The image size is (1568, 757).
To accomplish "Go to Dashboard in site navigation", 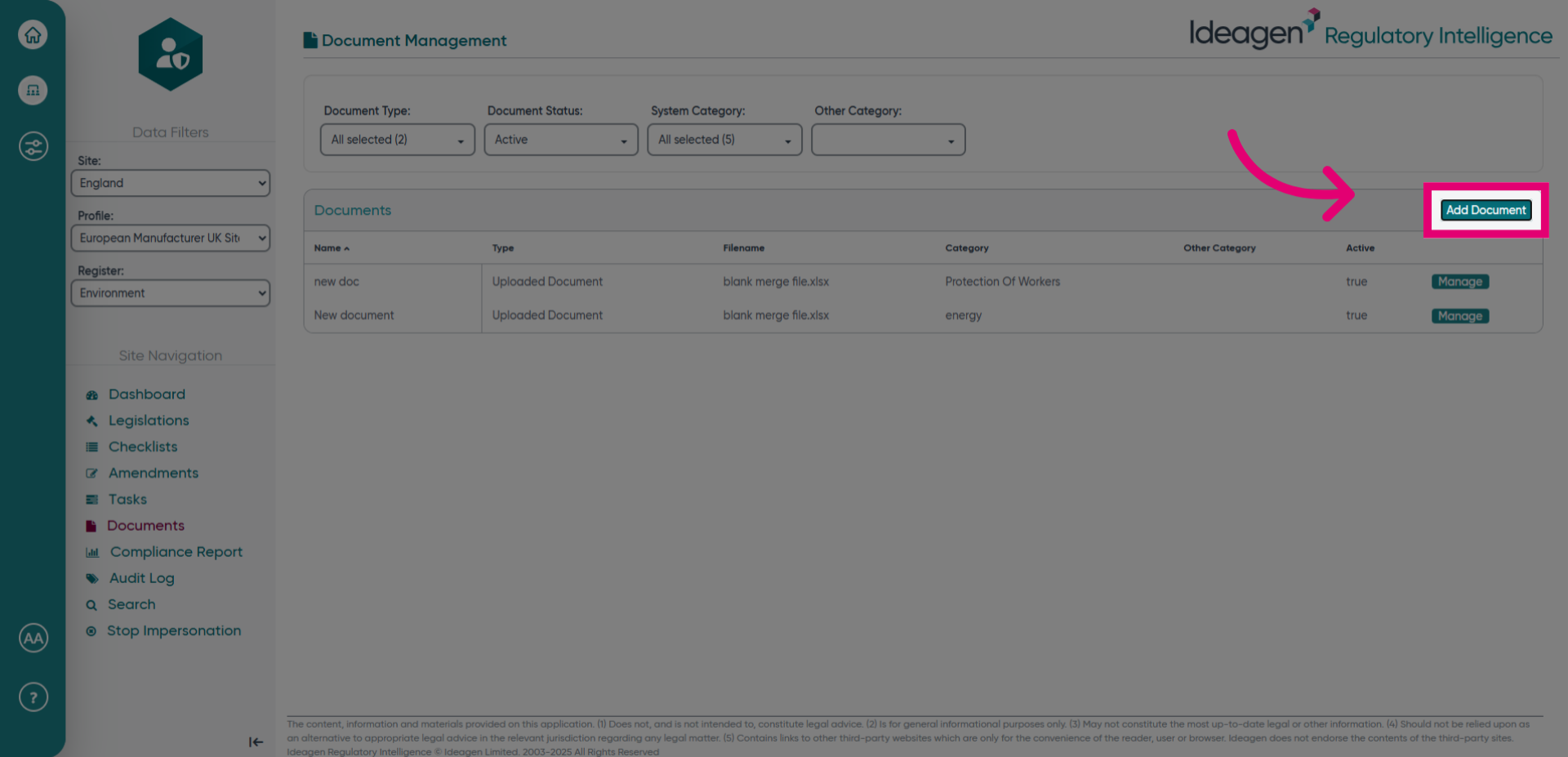I will click(147, 394).
